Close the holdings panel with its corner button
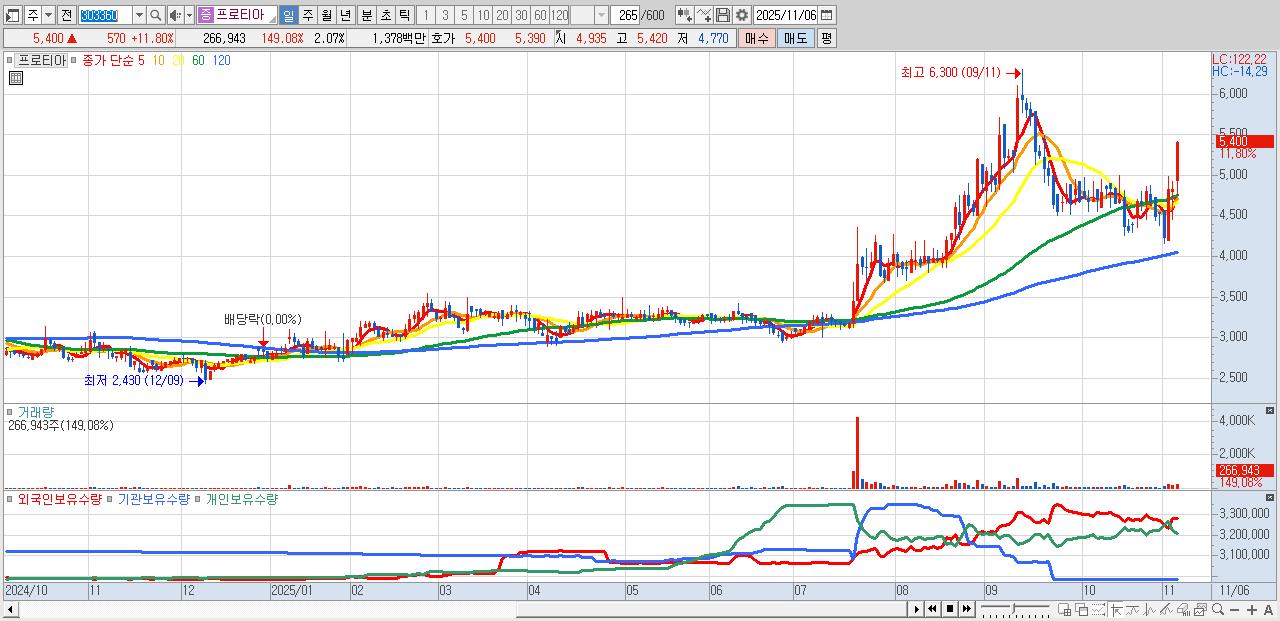This screenshot has width=1280, height=621. 1271,498
